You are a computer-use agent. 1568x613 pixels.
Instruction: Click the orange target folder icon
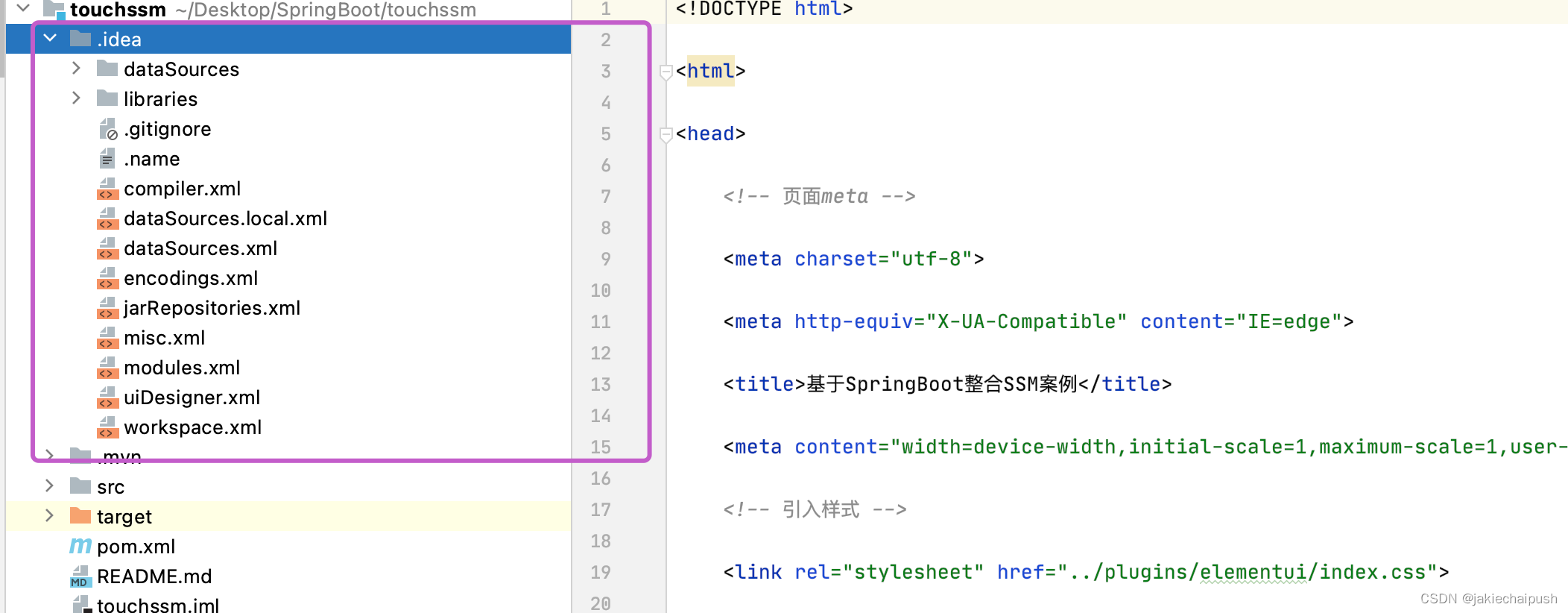[x=80, y=516]
